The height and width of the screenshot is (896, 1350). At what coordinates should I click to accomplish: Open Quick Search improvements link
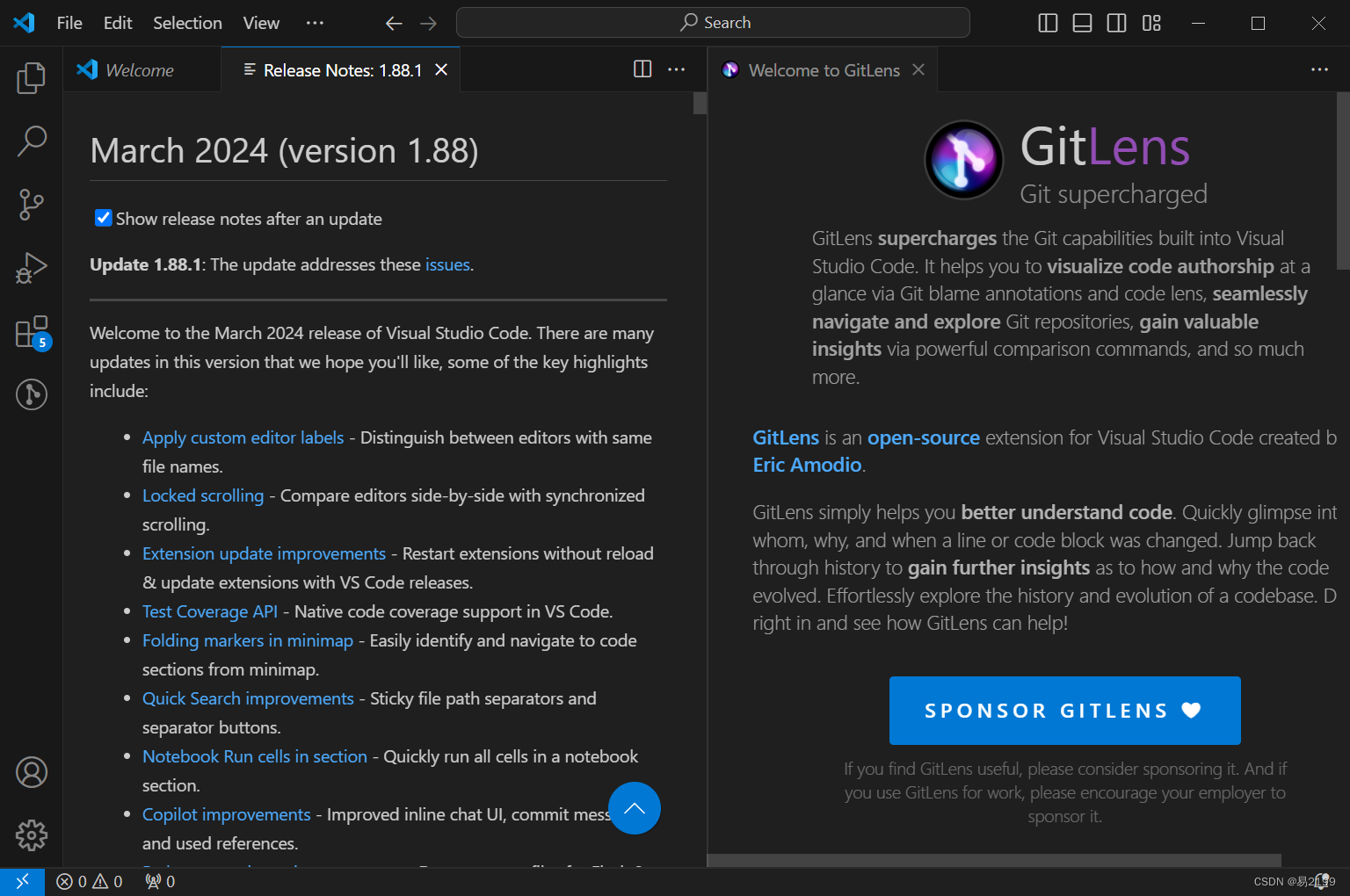pos(248,698)
